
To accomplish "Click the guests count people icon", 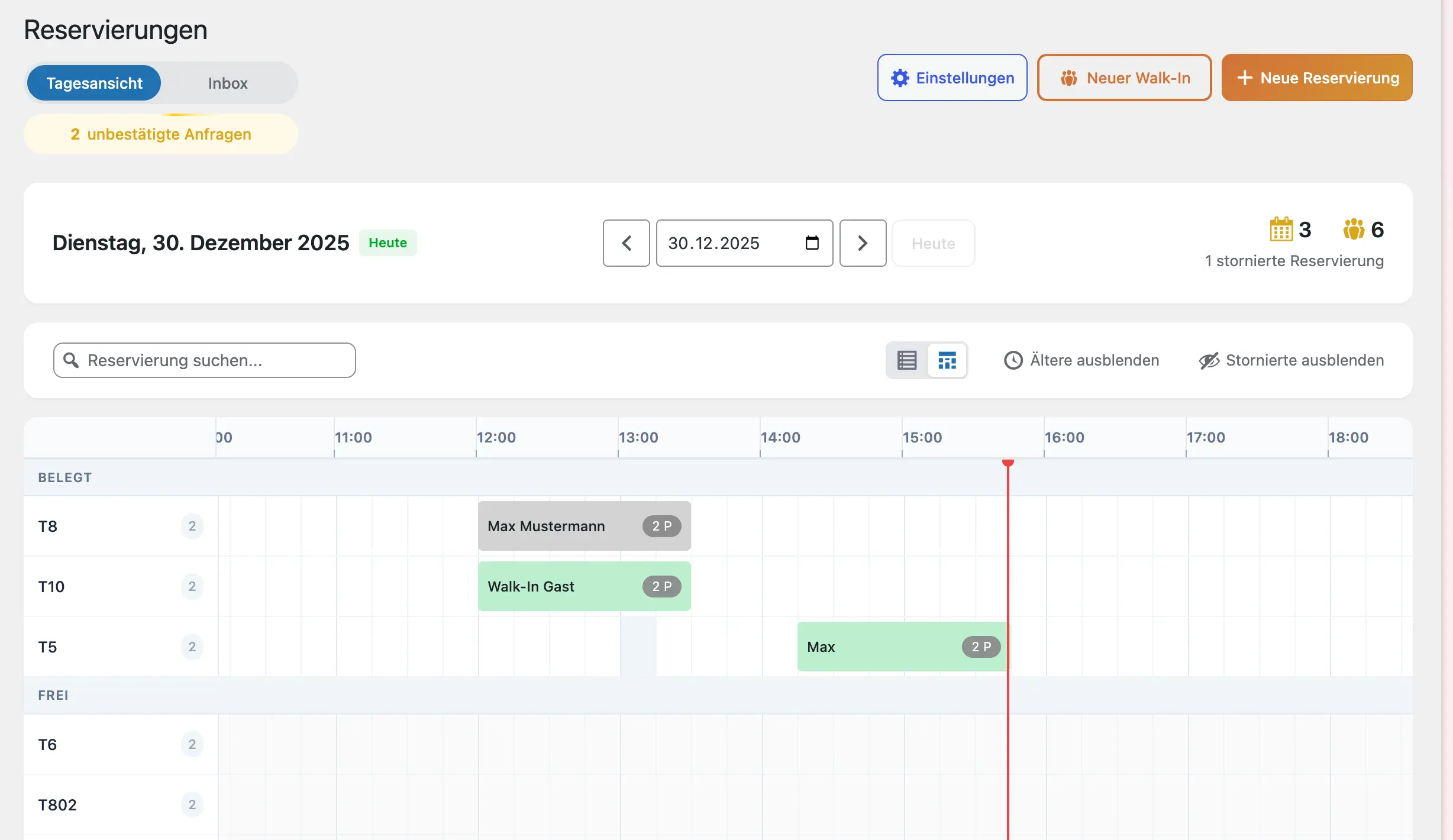I will tap(1354, 230).
